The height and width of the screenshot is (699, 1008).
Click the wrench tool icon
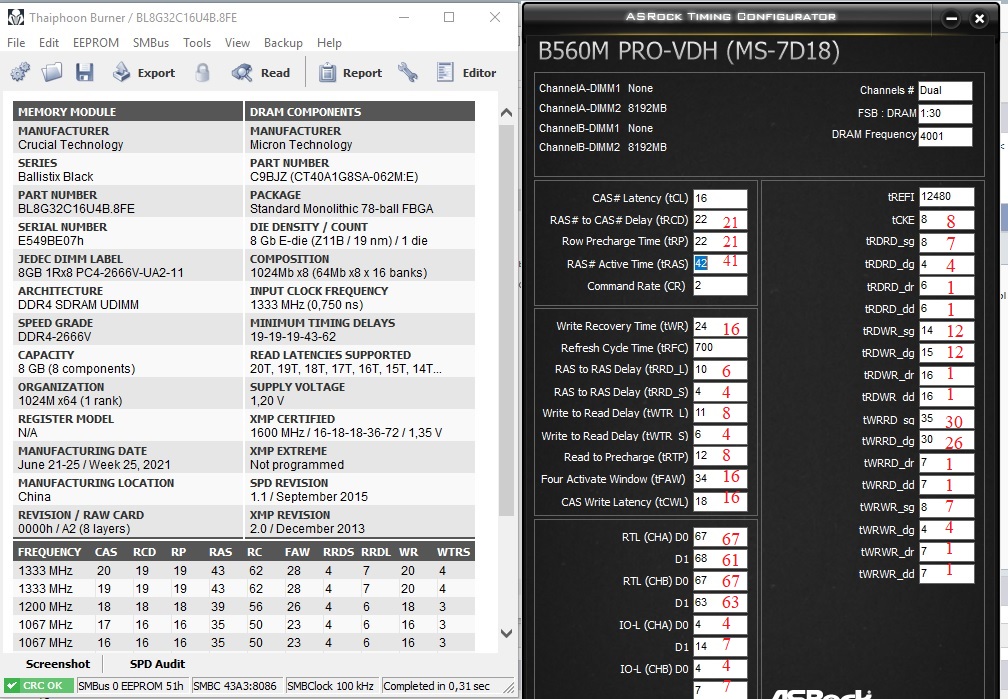(408, 72)
